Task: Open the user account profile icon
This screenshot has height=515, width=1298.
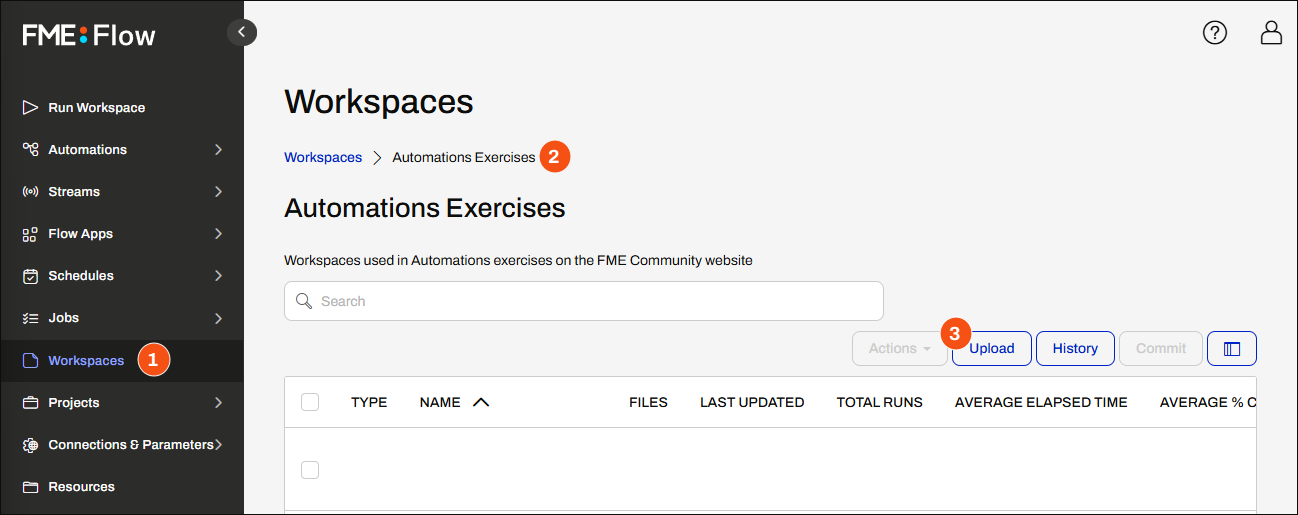Action: click(x=1271, y=33)
